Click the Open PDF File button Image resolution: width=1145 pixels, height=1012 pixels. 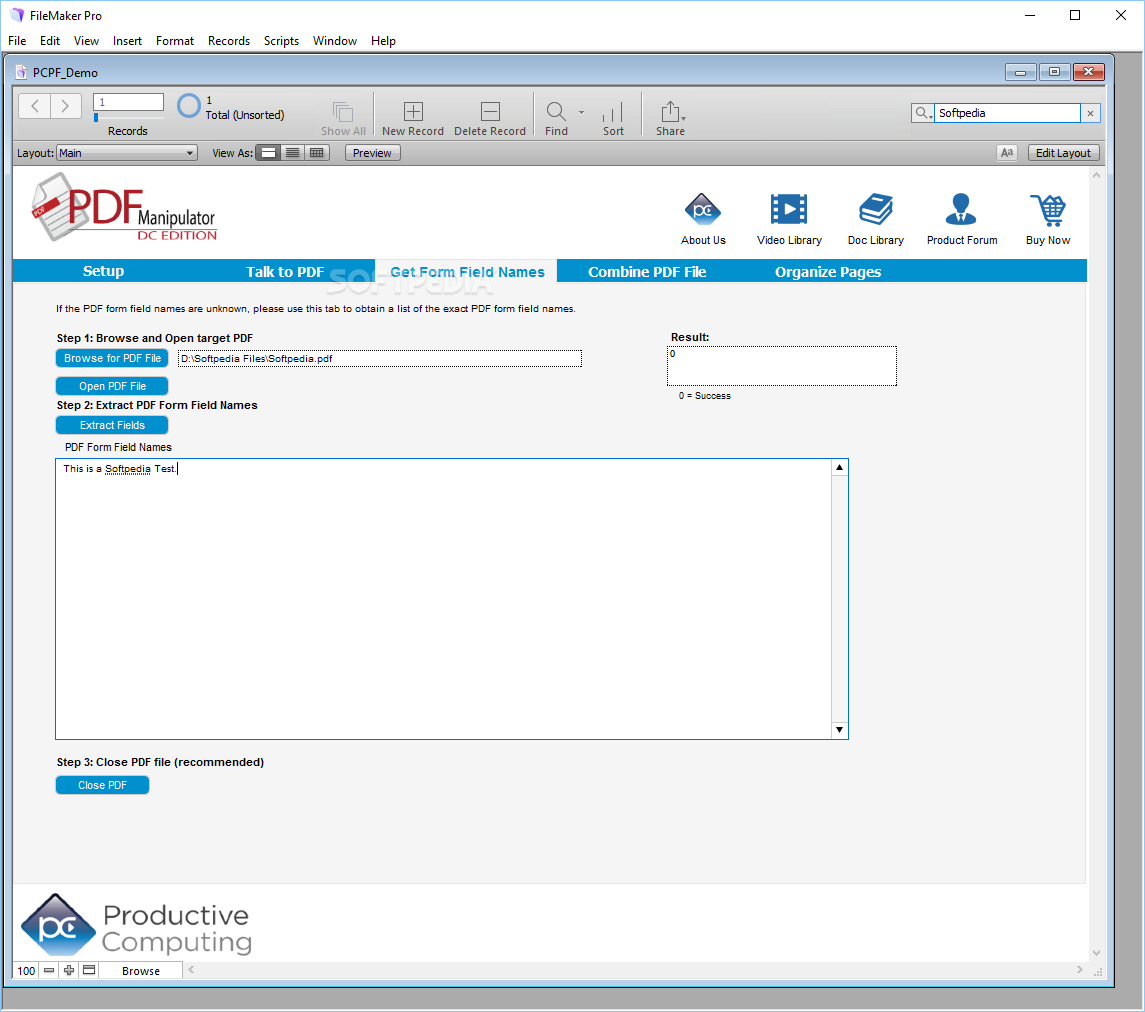[x=112, y=386]
